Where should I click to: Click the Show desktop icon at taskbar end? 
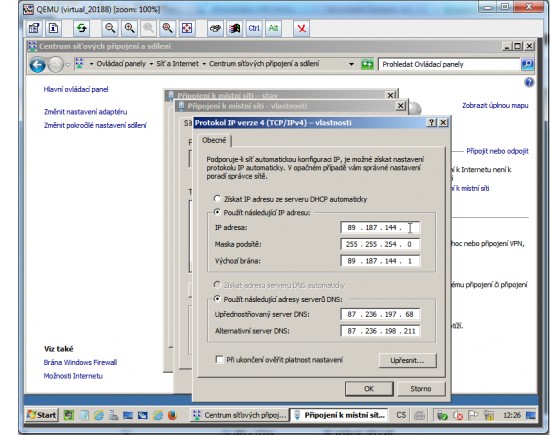[x=530, y=415]
